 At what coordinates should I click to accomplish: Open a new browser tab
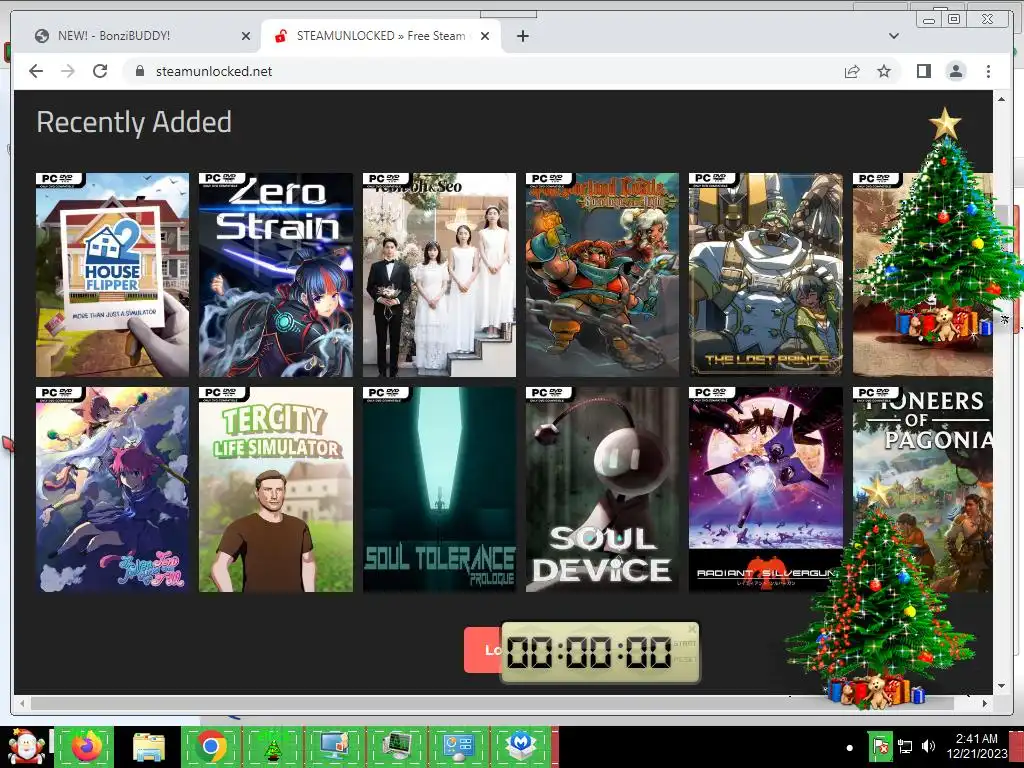pyautogui.click(x=522, y=36)
